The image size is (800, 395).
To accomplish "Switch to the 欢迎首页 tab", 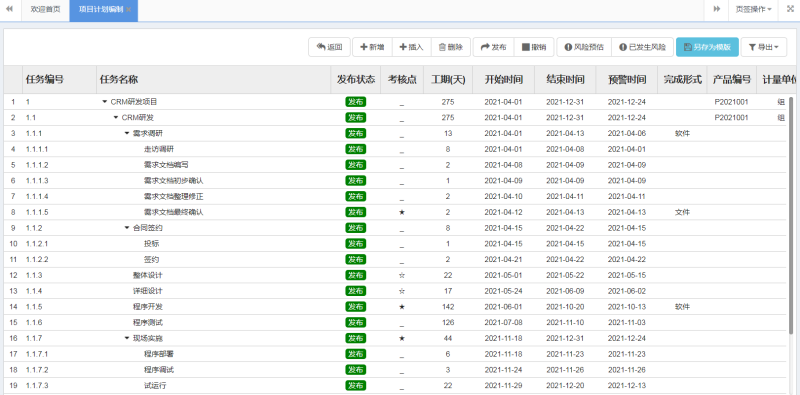I will [45, 10].
